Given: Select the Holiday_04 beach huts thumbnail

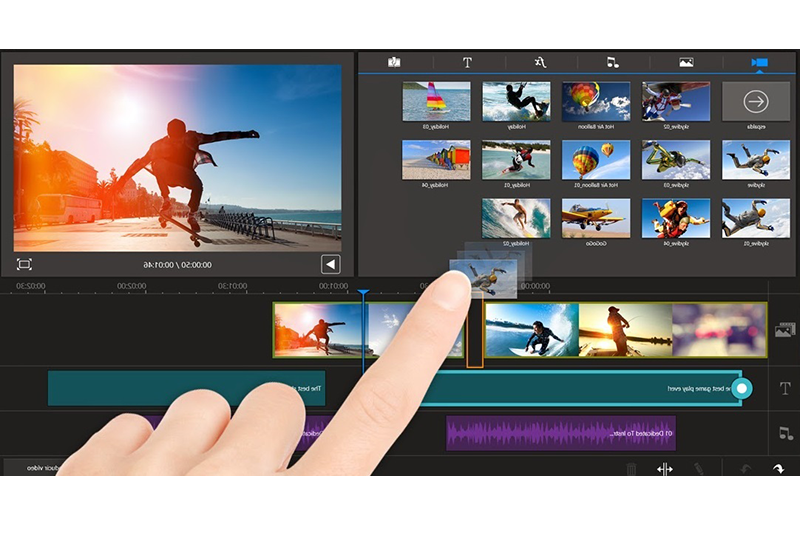Looking at the screenshot, I should pyautogui.click(x=436, y=160).
